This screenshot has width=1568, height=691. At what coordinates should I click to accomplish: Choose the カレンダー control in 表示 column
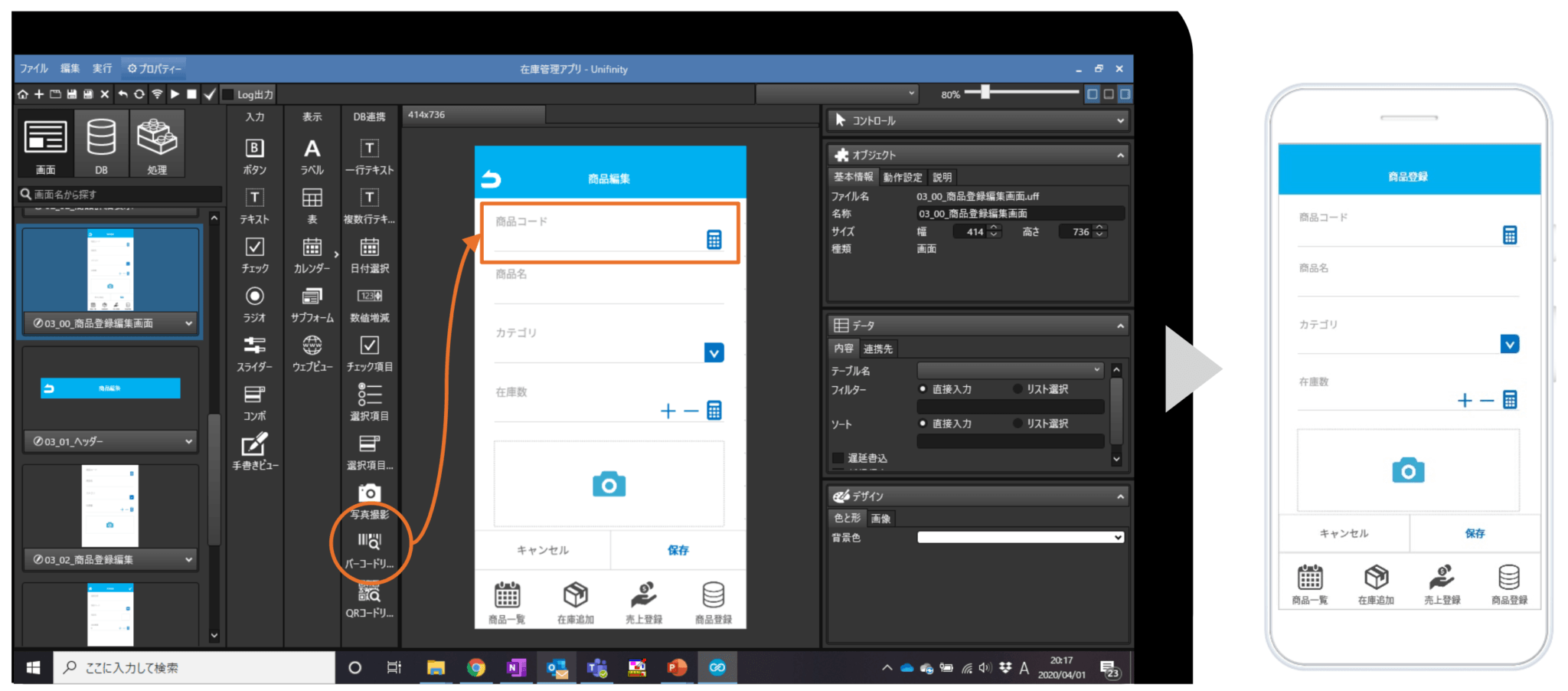312,255
